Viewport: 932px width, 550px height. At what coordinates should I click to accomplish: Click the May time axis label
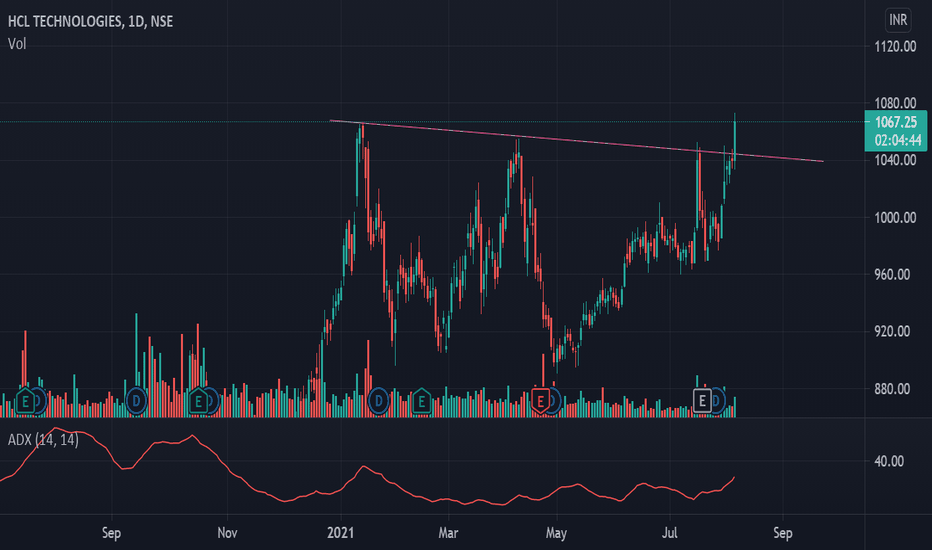[x=556, y=533]
